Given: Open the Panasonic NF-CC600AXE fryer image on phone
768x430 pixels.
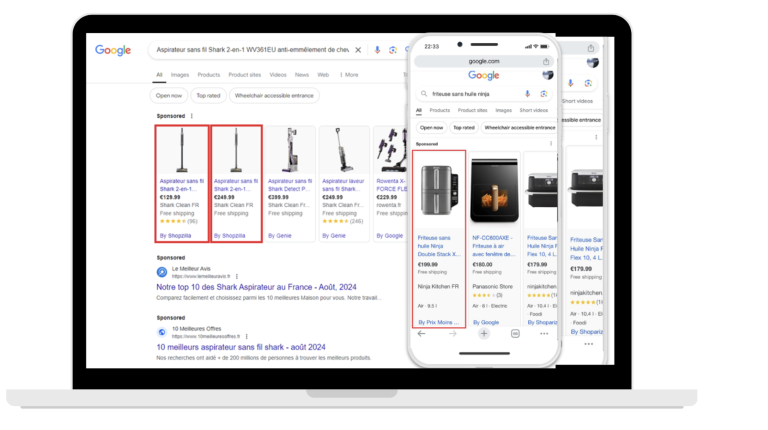Looking at the screenshot, I should (494, 190).
